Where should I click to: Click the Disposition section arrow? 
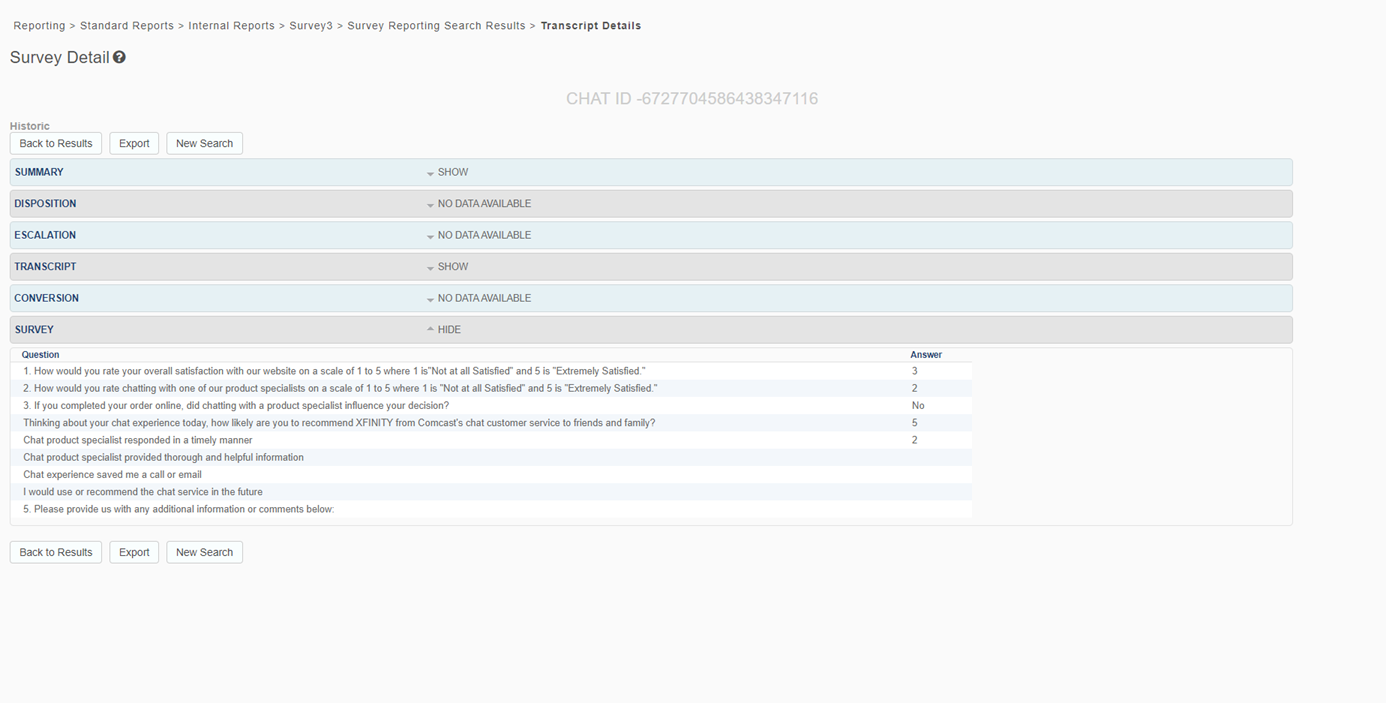click(x=430, y=205)
